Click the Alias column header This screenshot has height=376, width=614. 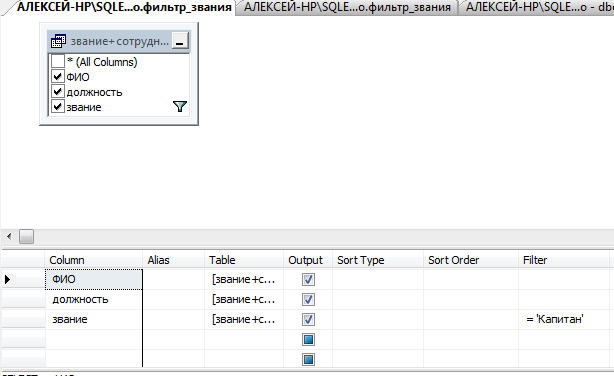[x=173, y=260]
